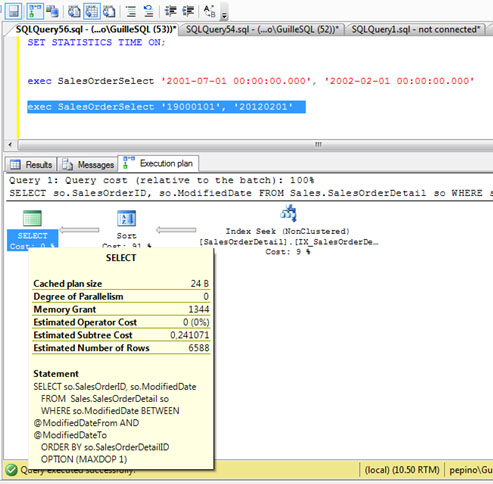Screen dimensions: 493x484
Task: Click the Sort operator label
Action: pyautogui.click(x=126, y=236)
